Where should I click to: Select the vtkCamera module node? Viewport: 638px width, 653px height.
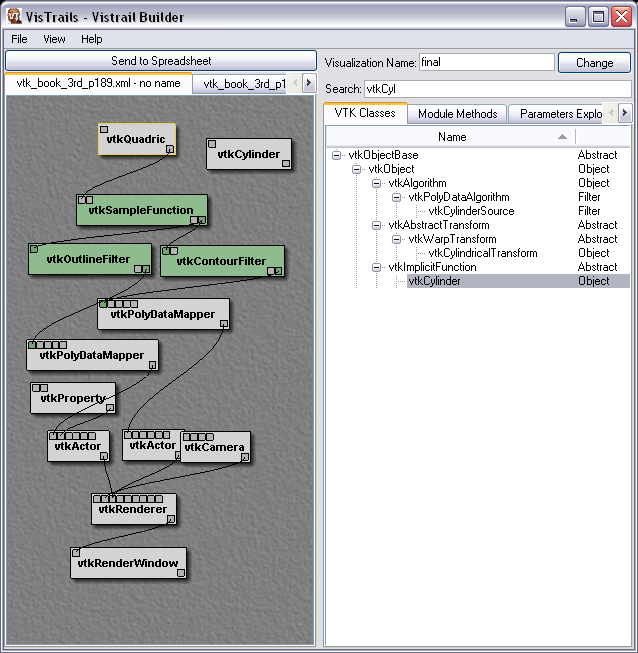[215, 447]
